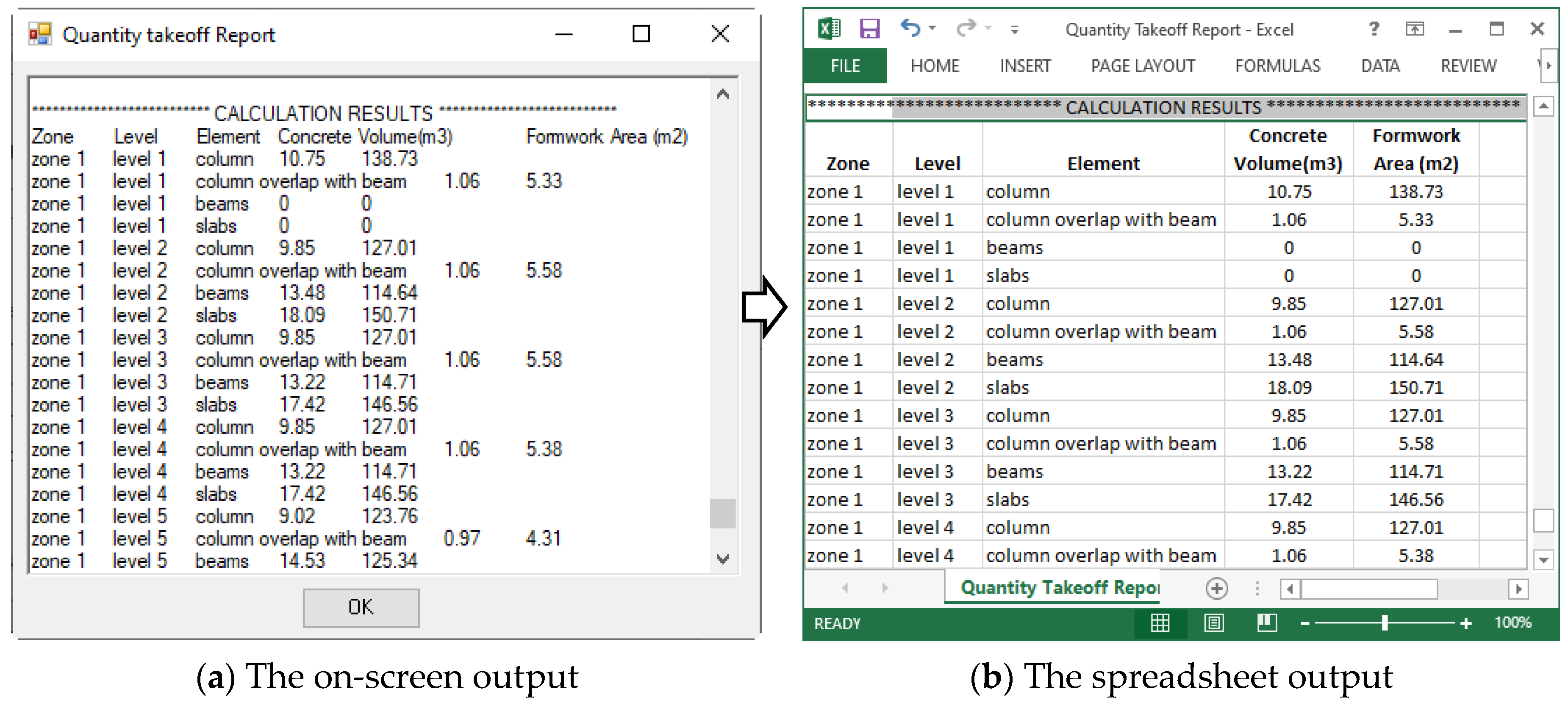
Task: Click the zoom slider handle
Action: point(1385,622)
